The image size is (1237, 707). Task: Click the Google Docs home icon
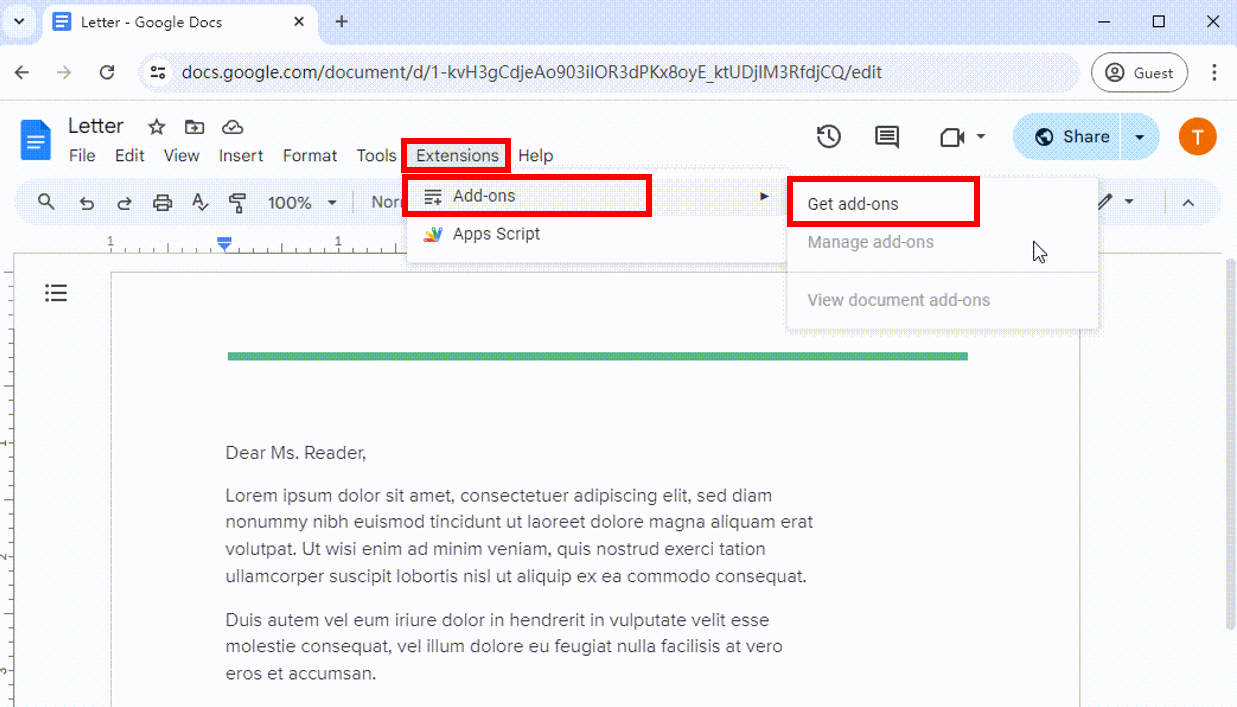pos(36,139)
